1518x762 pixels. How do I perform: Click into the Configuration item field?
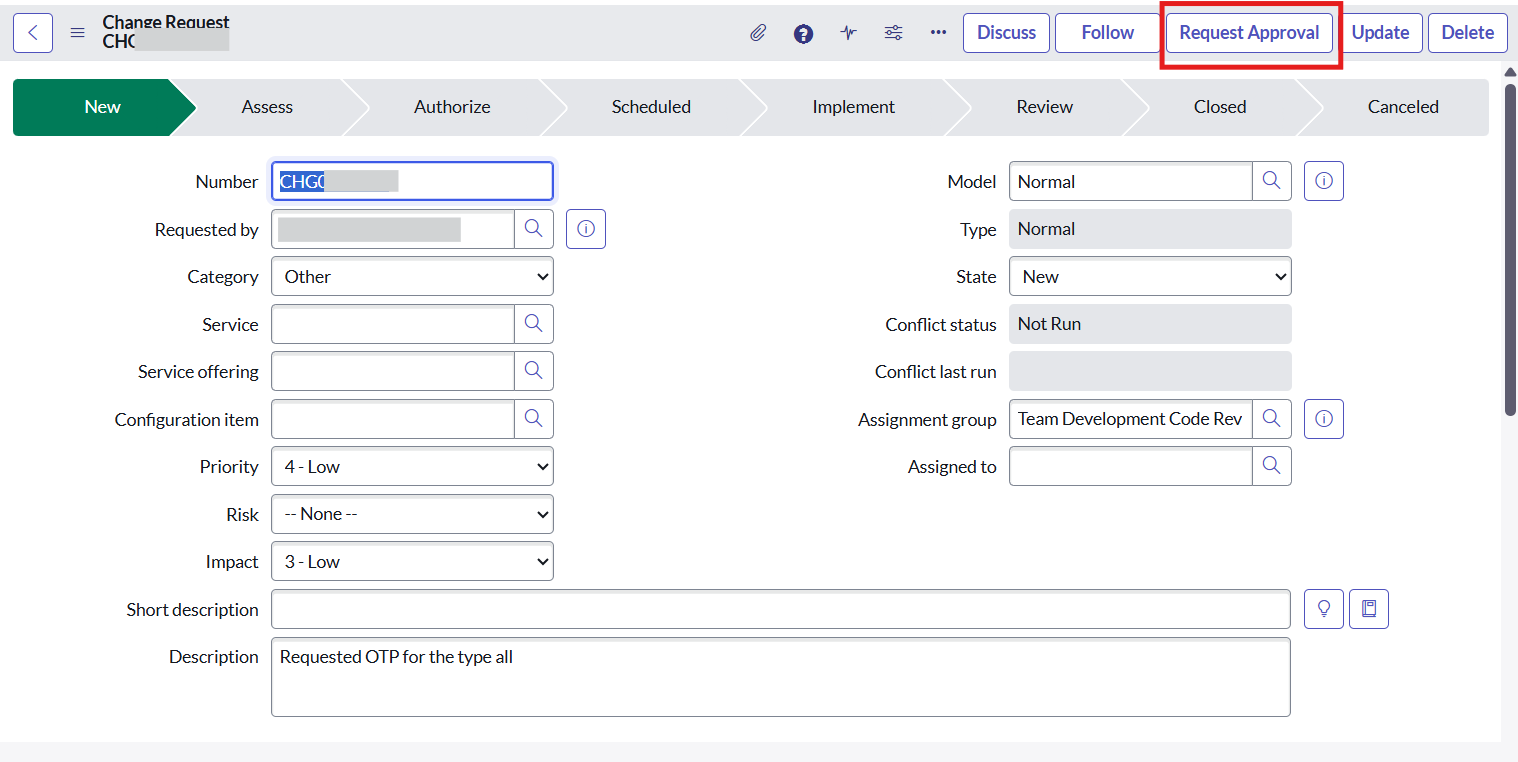pos(393,419)
